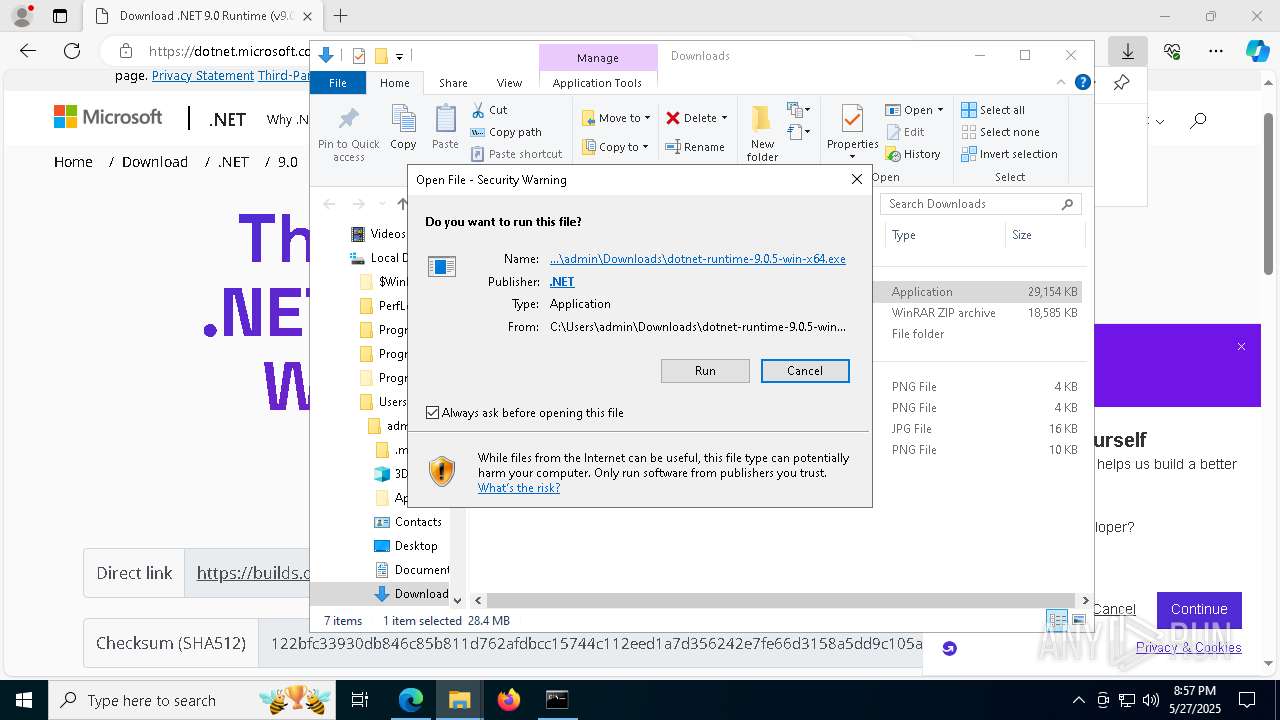The image size is (1280, 720).
Task: Open a new browser tab
Action: 340,16
